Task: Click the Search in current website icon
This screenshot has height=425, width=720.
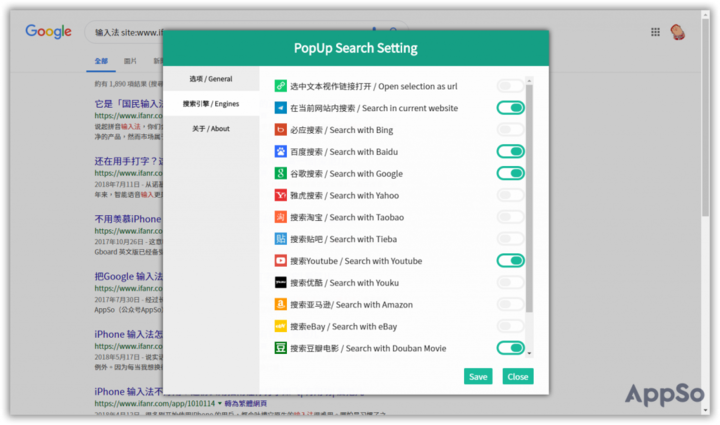Action: coord(281,108)
